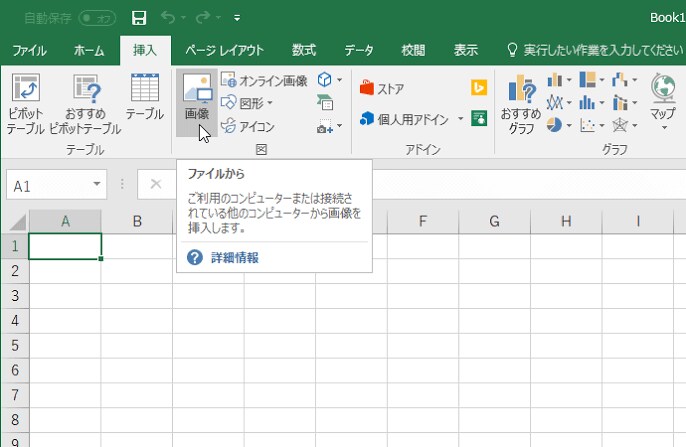
Task: Toggle the 自動保存 AutoSave switch
Action: coord(97,18)
